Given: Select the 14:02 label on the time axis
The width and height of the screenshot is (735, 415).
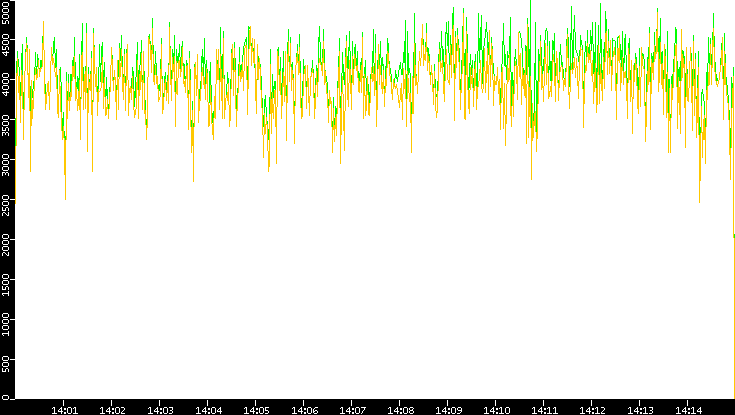Looking at the screenshot, I should coord(112,411).
